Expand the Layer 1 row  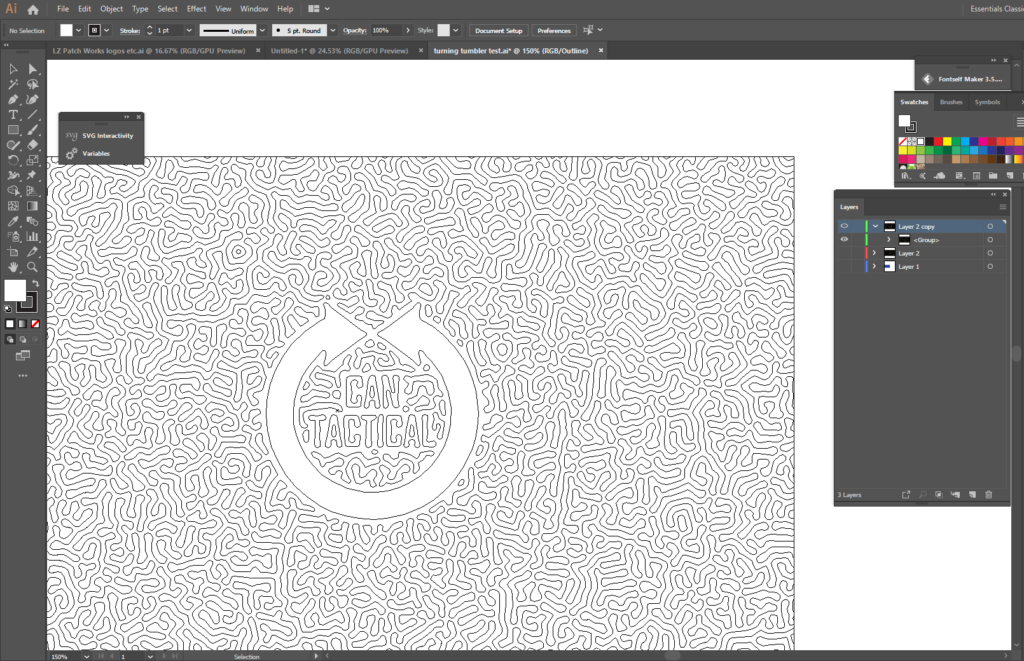tap(874, 266)
